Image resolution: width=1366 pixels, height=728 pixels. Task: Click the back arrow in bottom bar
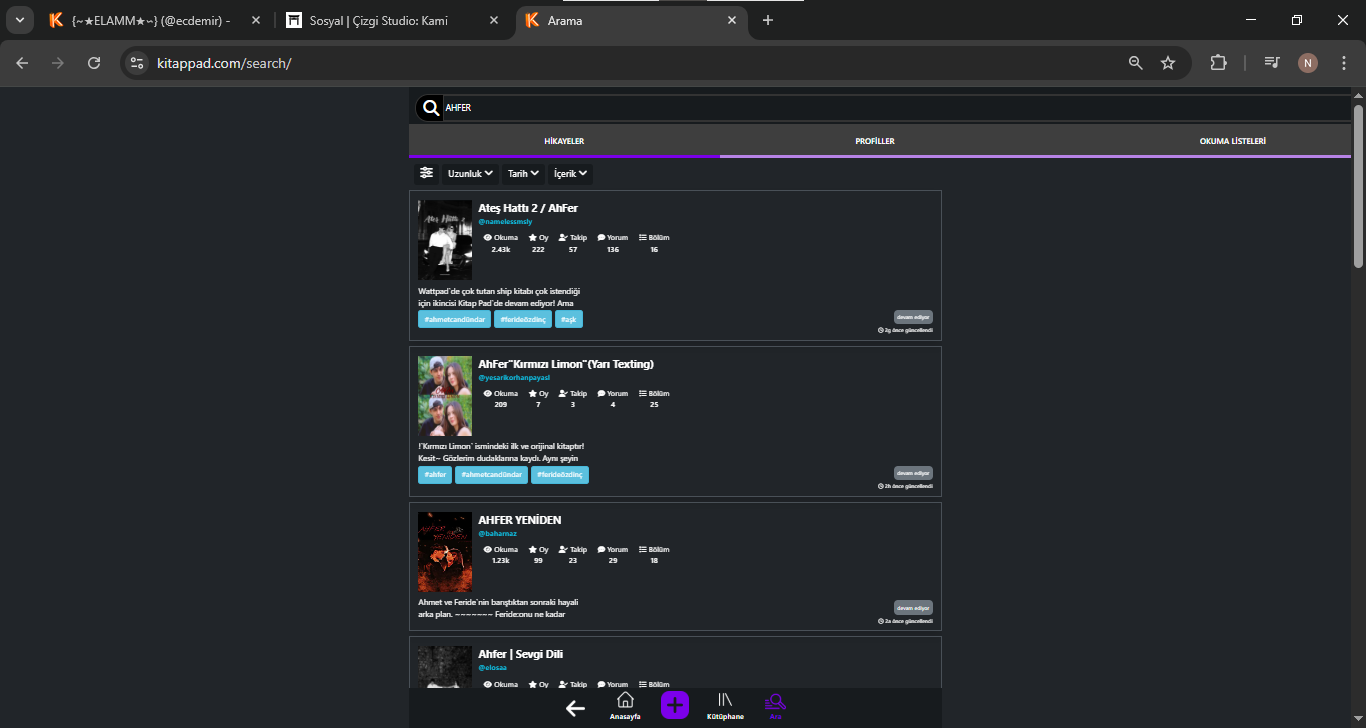point(575,708)
